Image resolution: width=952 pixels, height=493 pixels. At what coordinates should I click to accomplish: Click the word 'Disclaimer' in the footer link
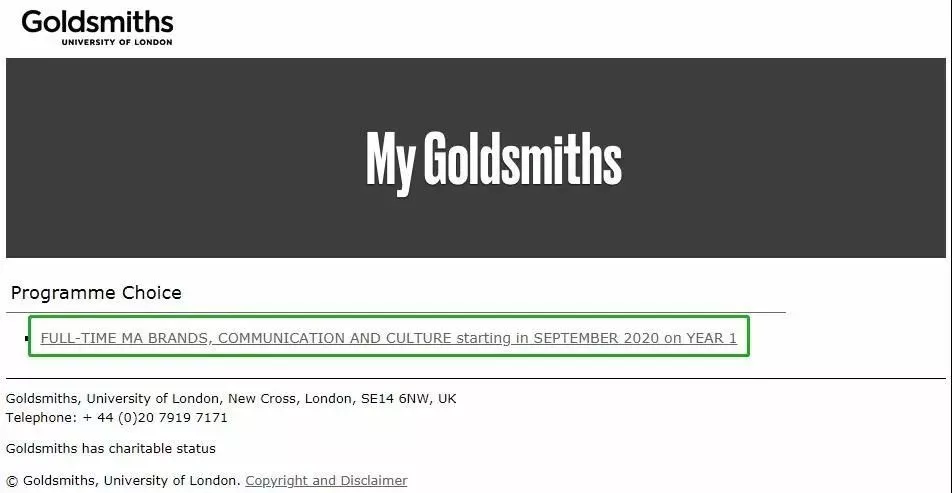(374, 480)
